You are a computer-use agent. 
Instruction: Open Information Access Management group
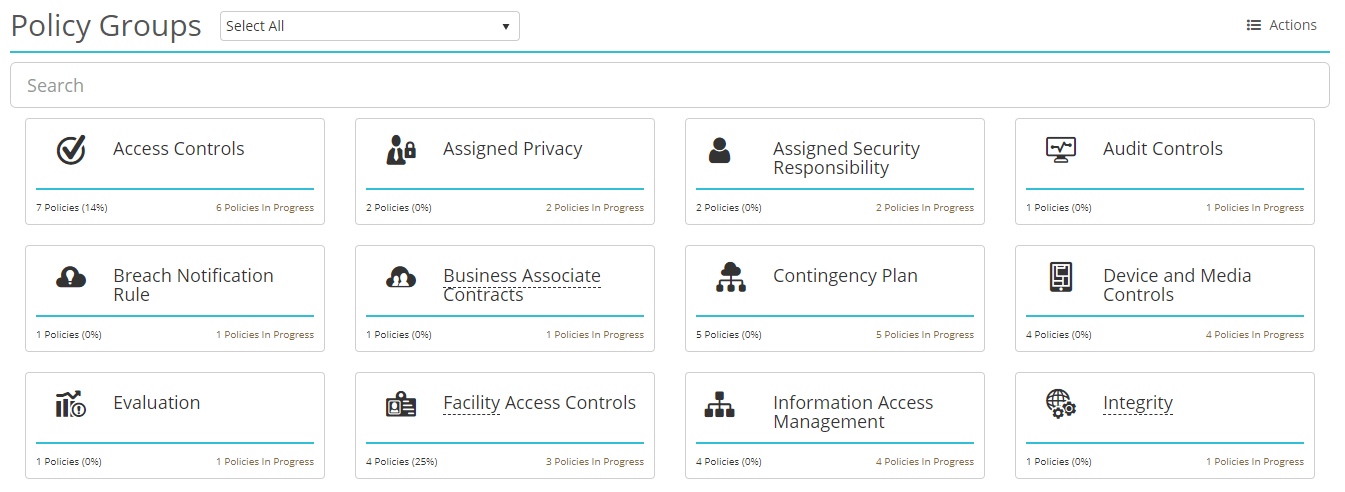(835, 425)
